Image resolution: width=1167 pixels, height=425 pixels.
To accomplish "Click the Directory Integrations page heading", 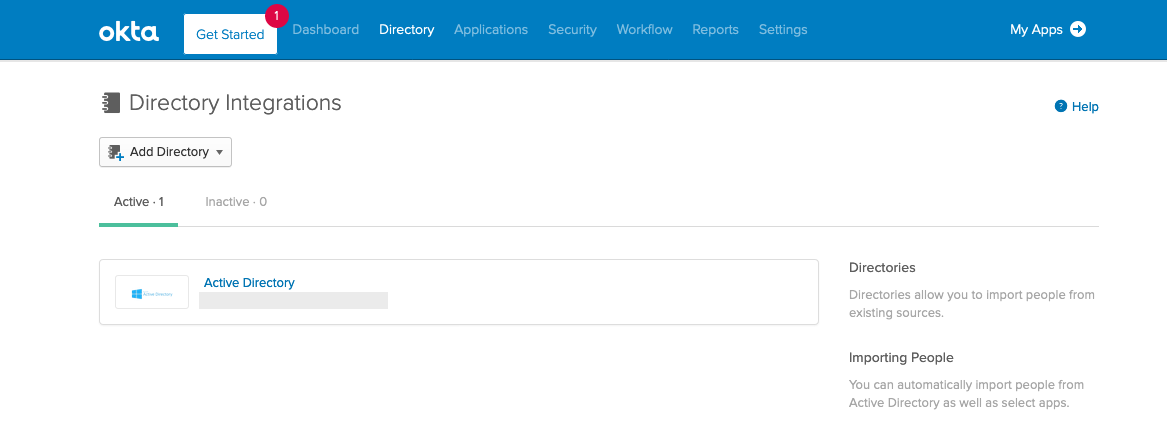I will [x=235, y=103].
